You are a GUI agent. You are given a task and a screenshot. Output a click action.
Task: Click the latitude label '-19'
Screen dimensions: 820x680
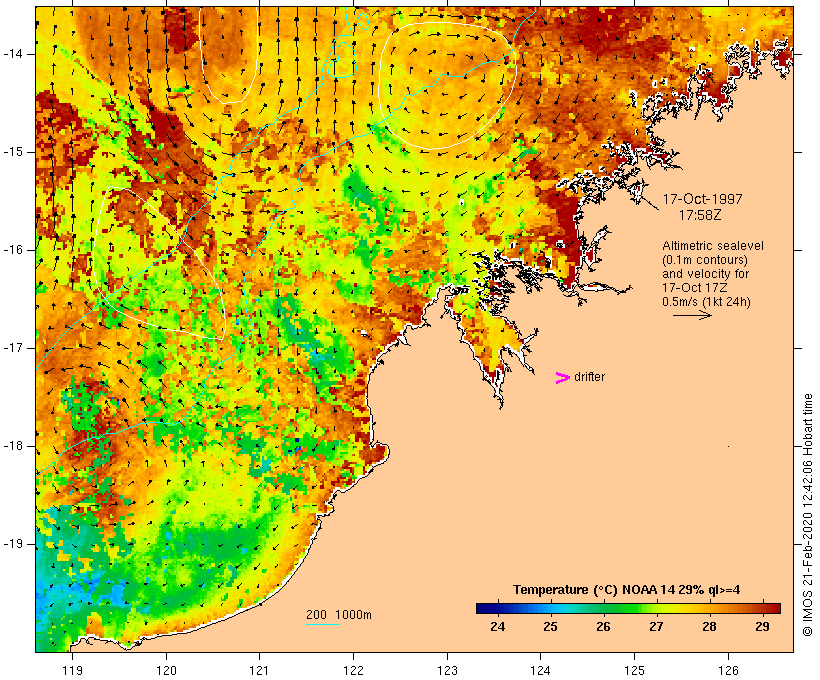click(x=12, y=545)
